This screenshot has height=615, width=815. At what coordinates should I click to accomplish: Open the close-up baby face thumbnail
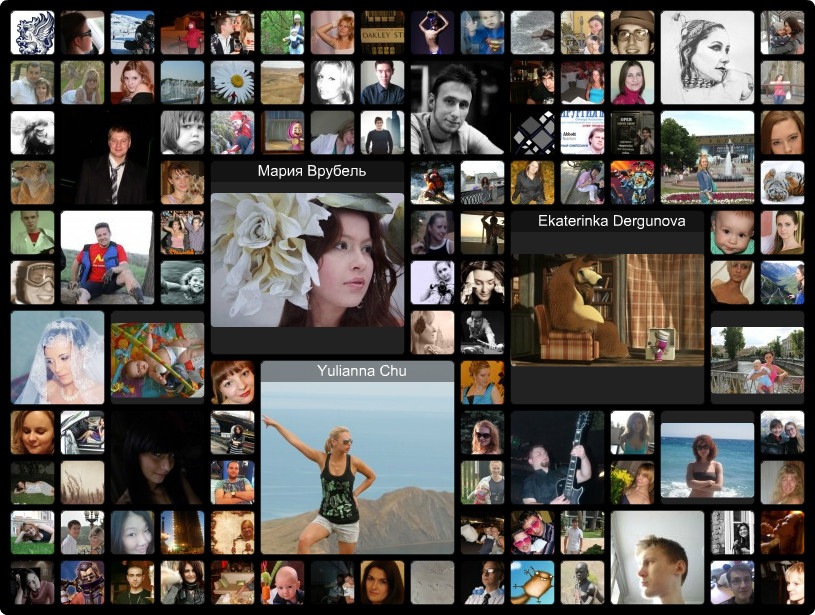click(732, 232)
